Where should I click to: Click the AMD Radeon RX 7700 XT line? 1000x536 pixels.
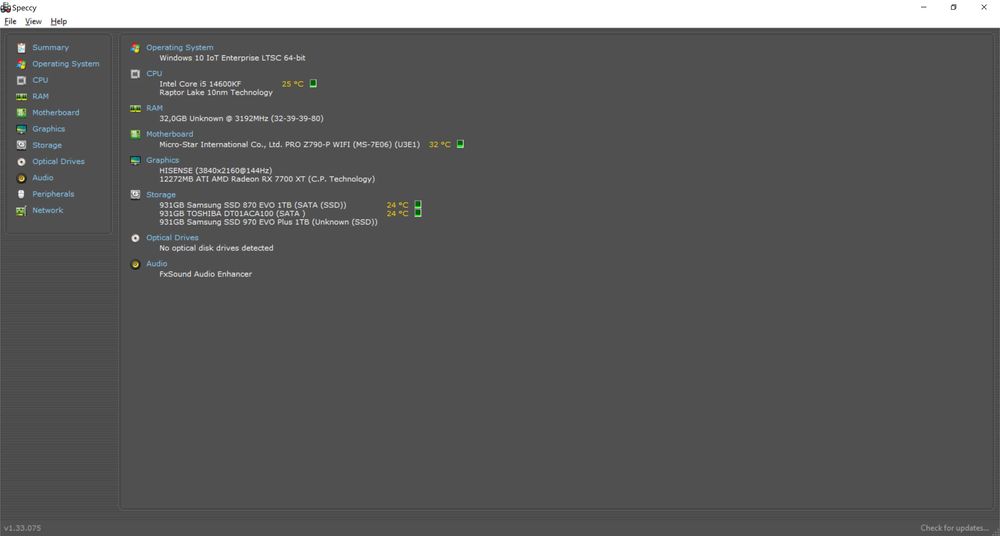tap(267, 179)
